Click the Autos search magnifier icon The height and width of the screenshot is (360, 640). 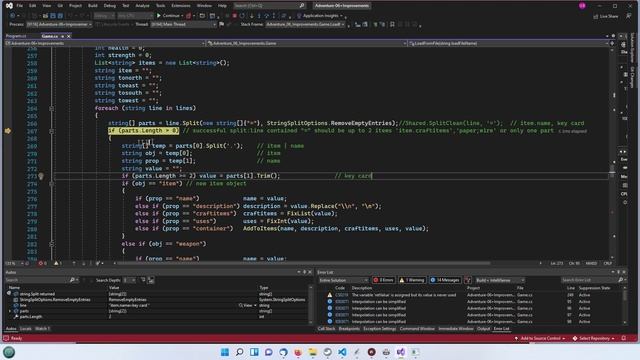point(72,280)
